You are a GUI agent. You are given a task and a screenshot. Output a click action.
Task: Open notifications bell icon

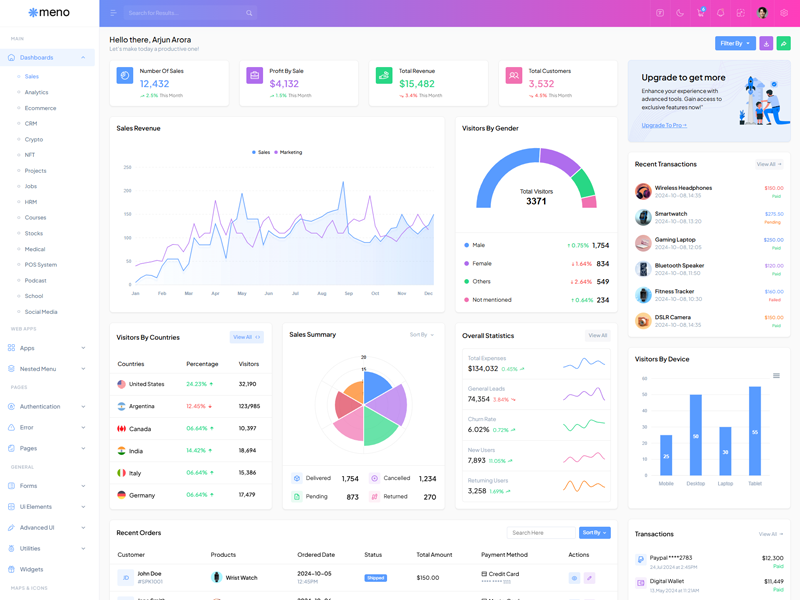coord(720,13)
